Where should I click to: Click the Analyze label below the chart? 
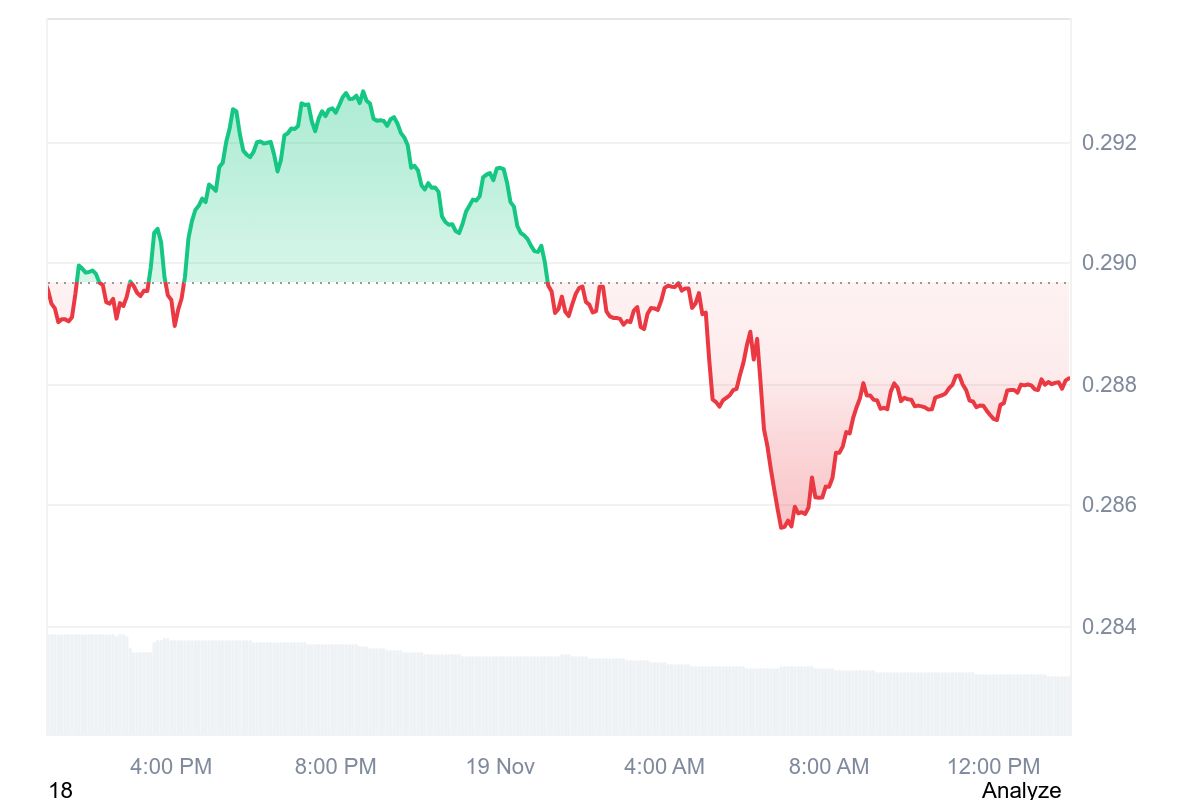point(1021,790)
